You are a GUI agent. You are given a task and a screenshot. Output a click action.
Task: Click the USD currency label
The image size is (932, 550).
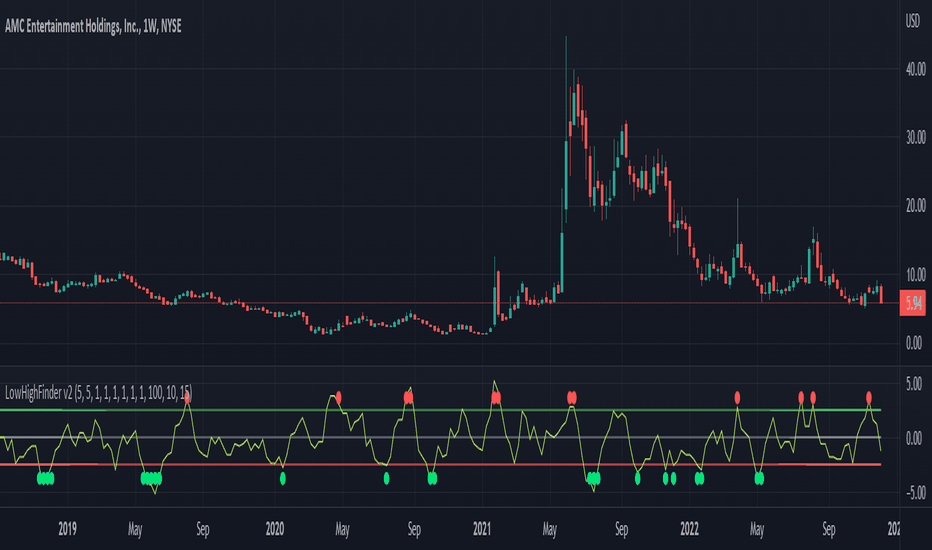coord(912,21)
